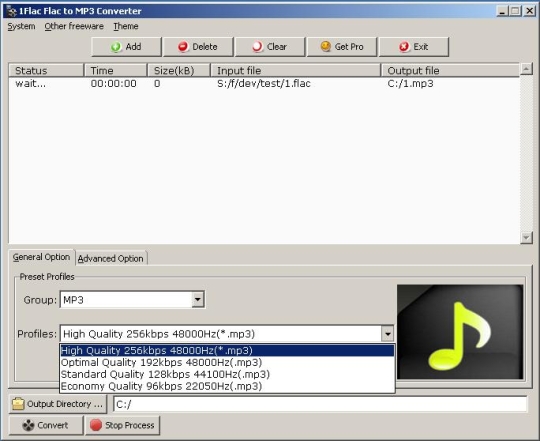This screenshot has width=540, height=441.
Task: Click the wait... status cell
Action: (x=30, y=84)
